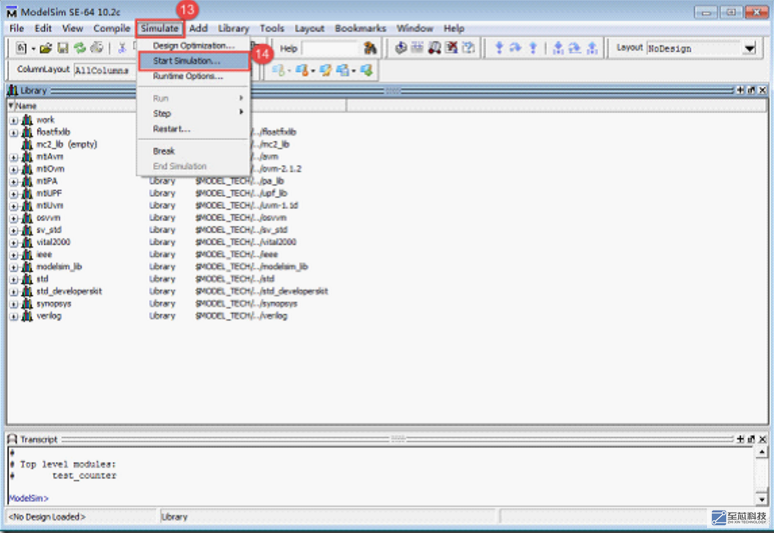Image resolution: width=774 pixels, height=533 pixels.
Task: Click the test_counter text in the Transcript
Action: [84, 476]
